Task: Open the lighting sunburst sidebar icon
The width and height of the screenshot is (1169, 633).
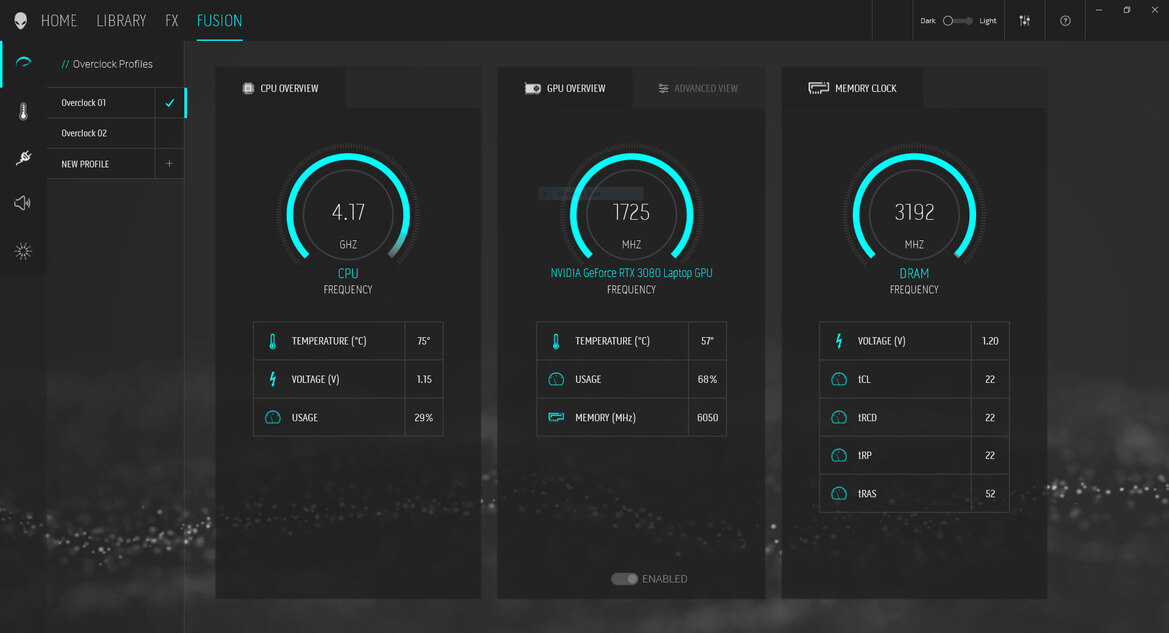Action: [x=23, y=251]
